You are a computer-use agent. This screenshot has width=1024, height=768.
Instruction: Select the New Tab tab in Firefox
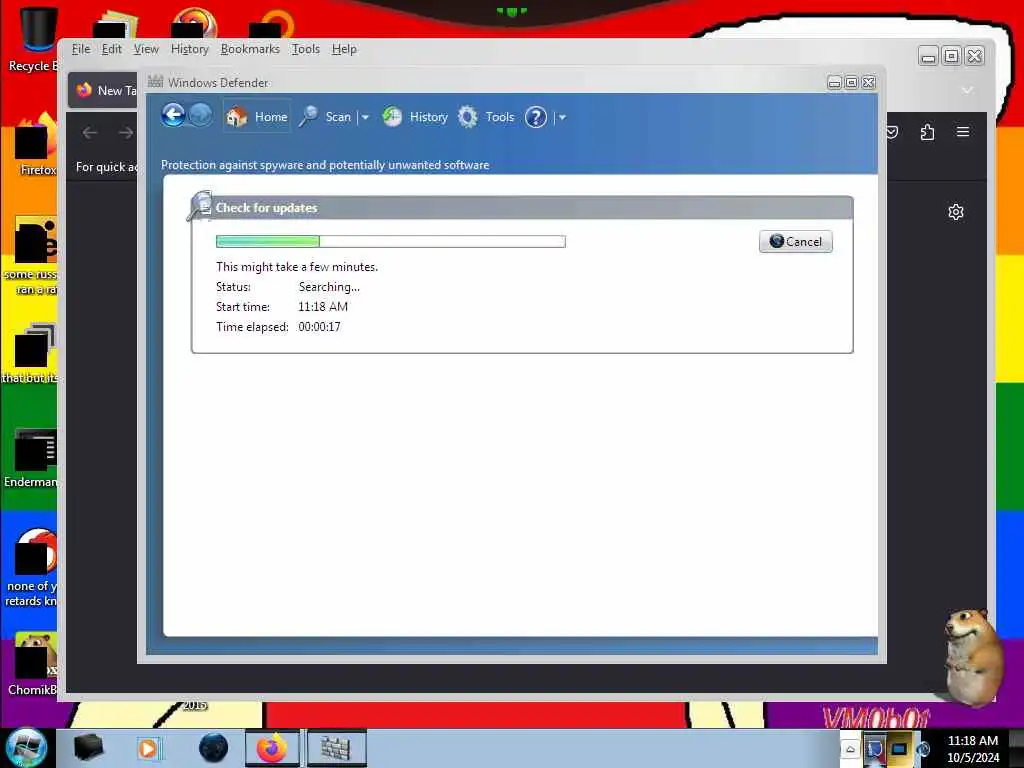(103, 90)
